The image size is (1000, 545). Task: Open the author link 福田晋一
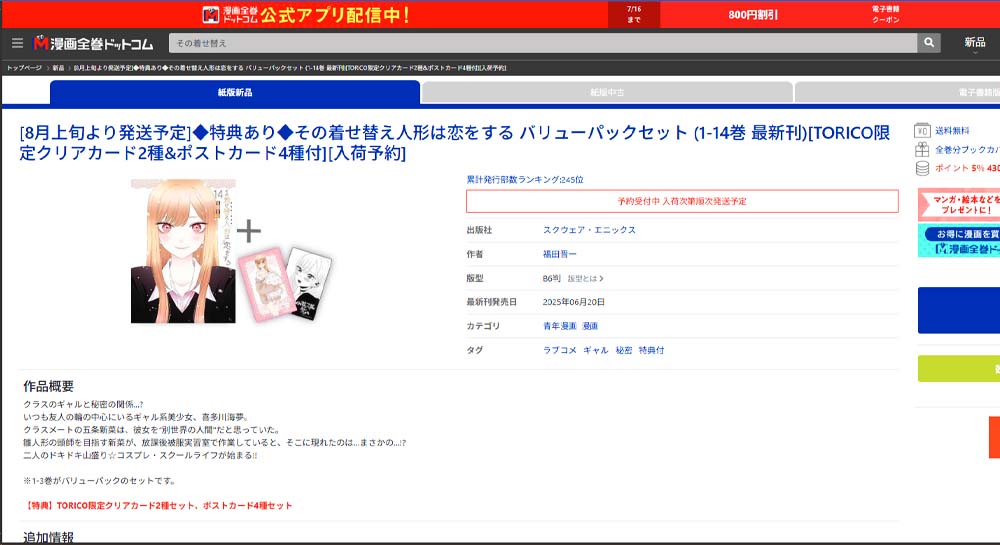[559, 254]
